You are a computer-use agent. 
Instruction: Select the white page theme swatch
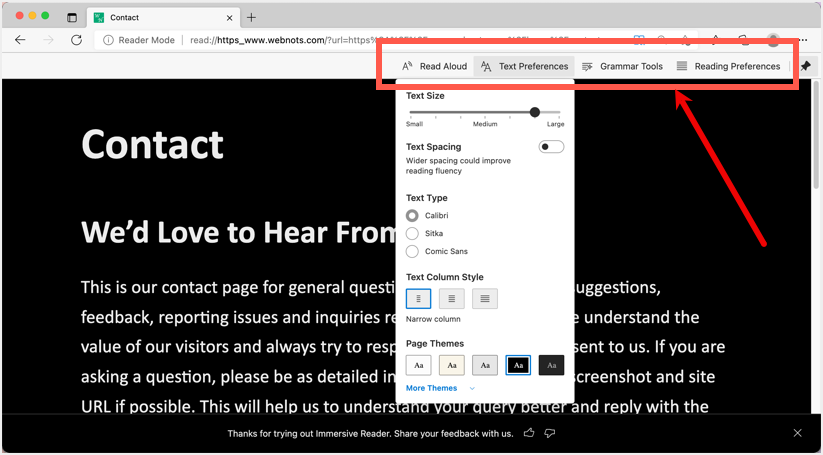(419, 365)
